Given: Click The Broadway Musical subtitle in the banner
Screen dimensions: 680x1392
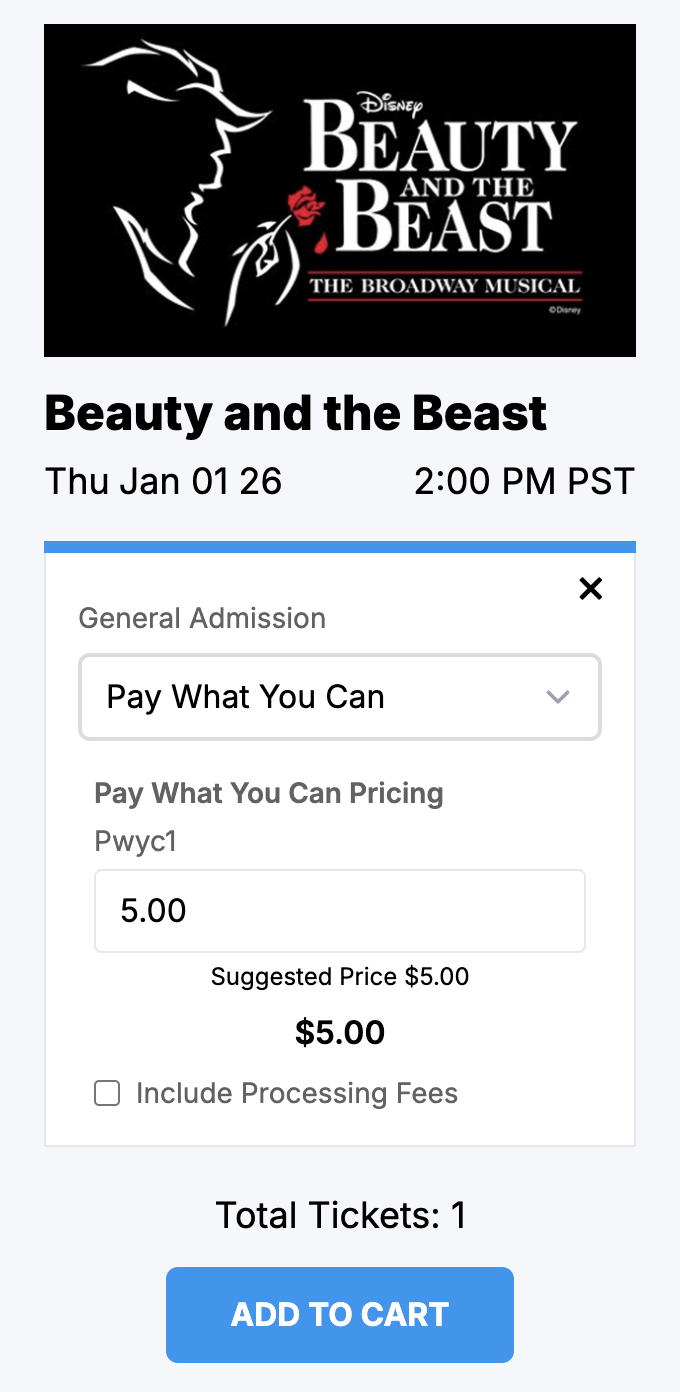Looking at the screenshot, I should pyautogui.click(x=444, y=286).
